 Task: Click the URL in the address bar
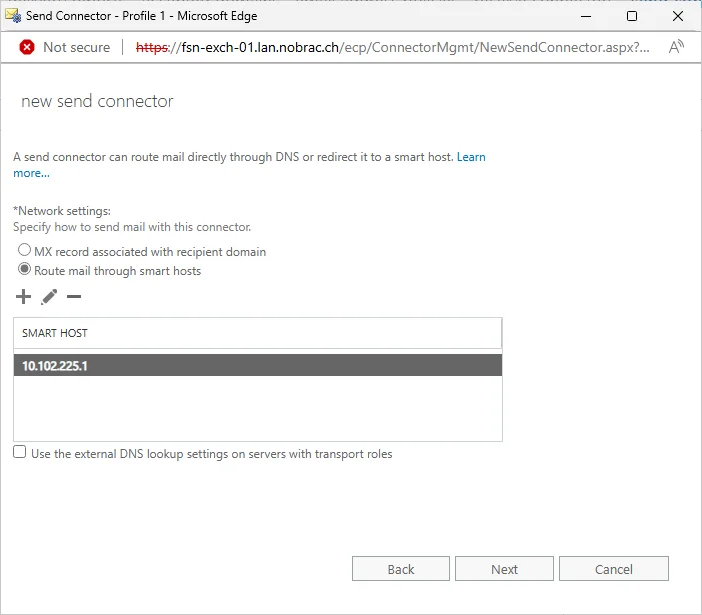(x=392, y=47)
